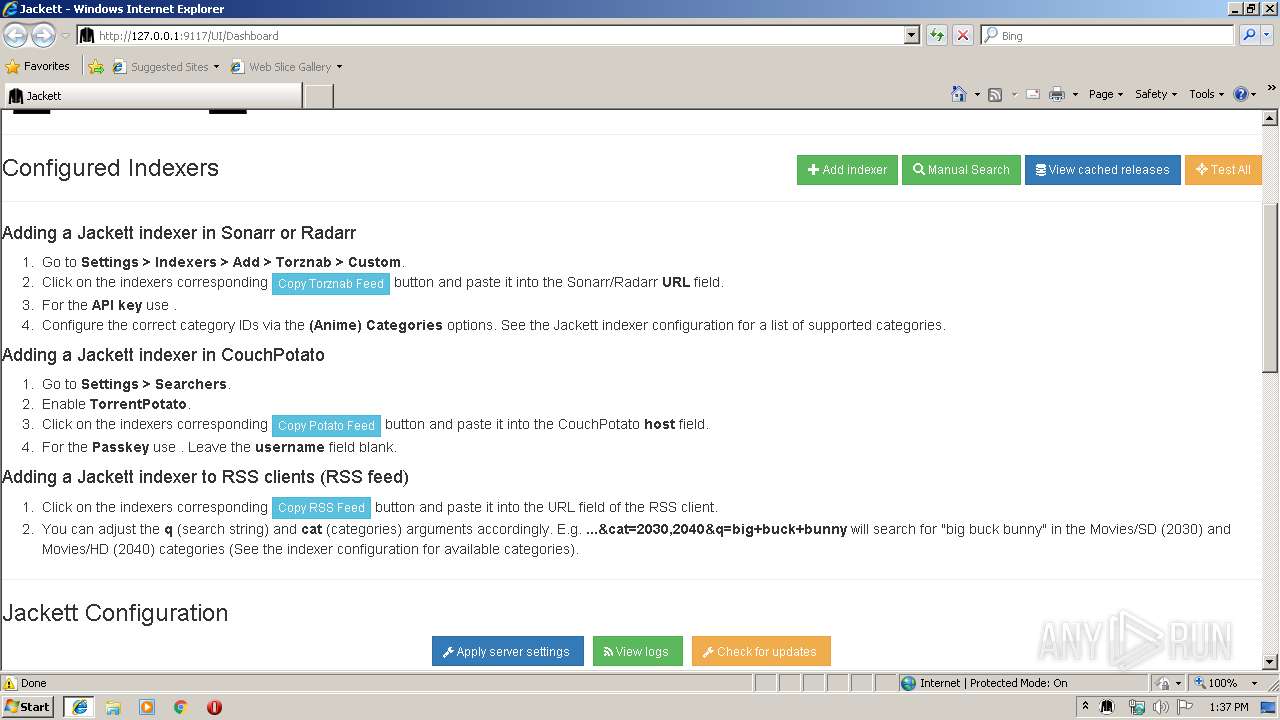Expand the Print dropdown arrow
Image resolution: width=1280 pixels, height=720 pixels.
point(1075,94)
